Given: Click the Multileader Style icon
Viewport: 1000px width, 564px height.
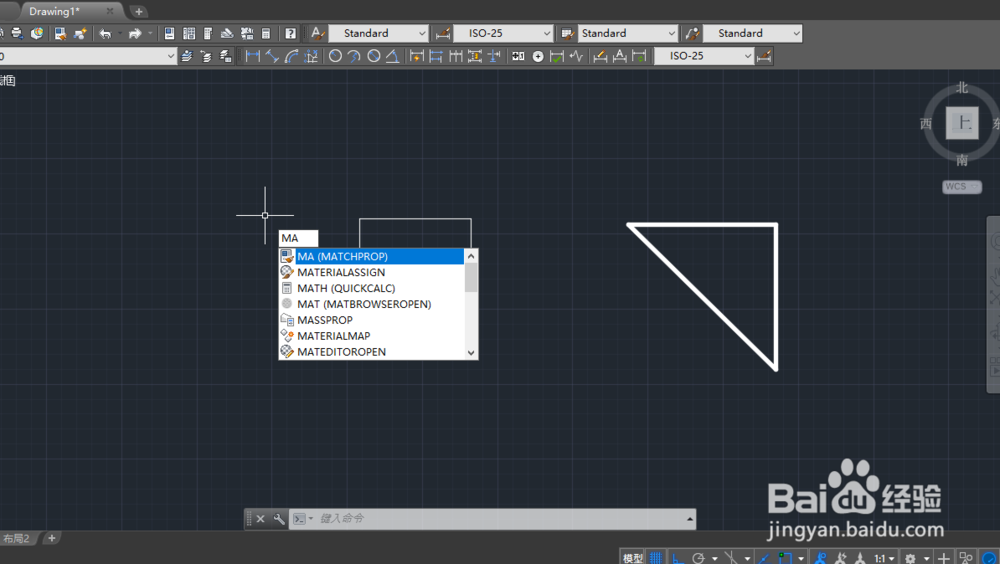Looking at the screenshot, I should [x=692, y=34].
